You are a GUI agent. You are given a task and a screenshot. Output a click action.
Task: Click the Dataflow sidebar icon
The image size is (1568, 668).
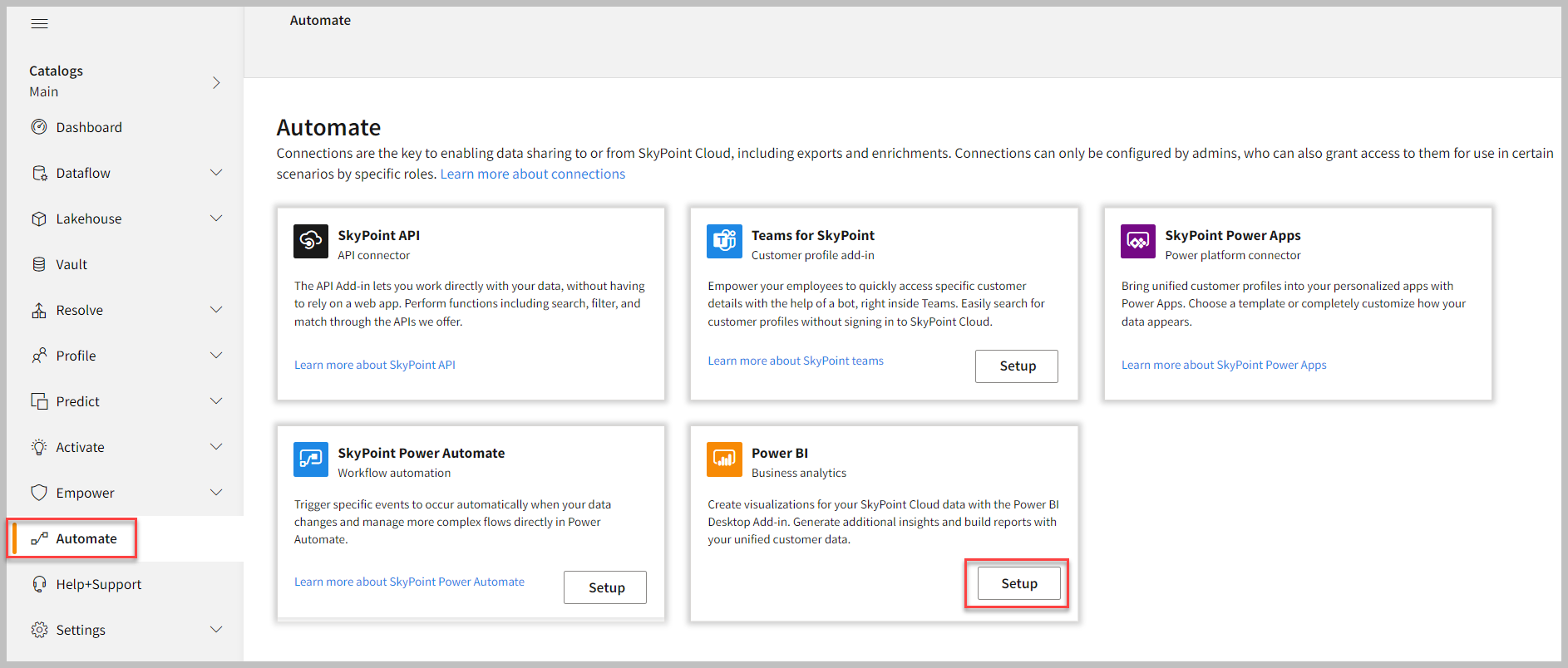tap(39, 173)
